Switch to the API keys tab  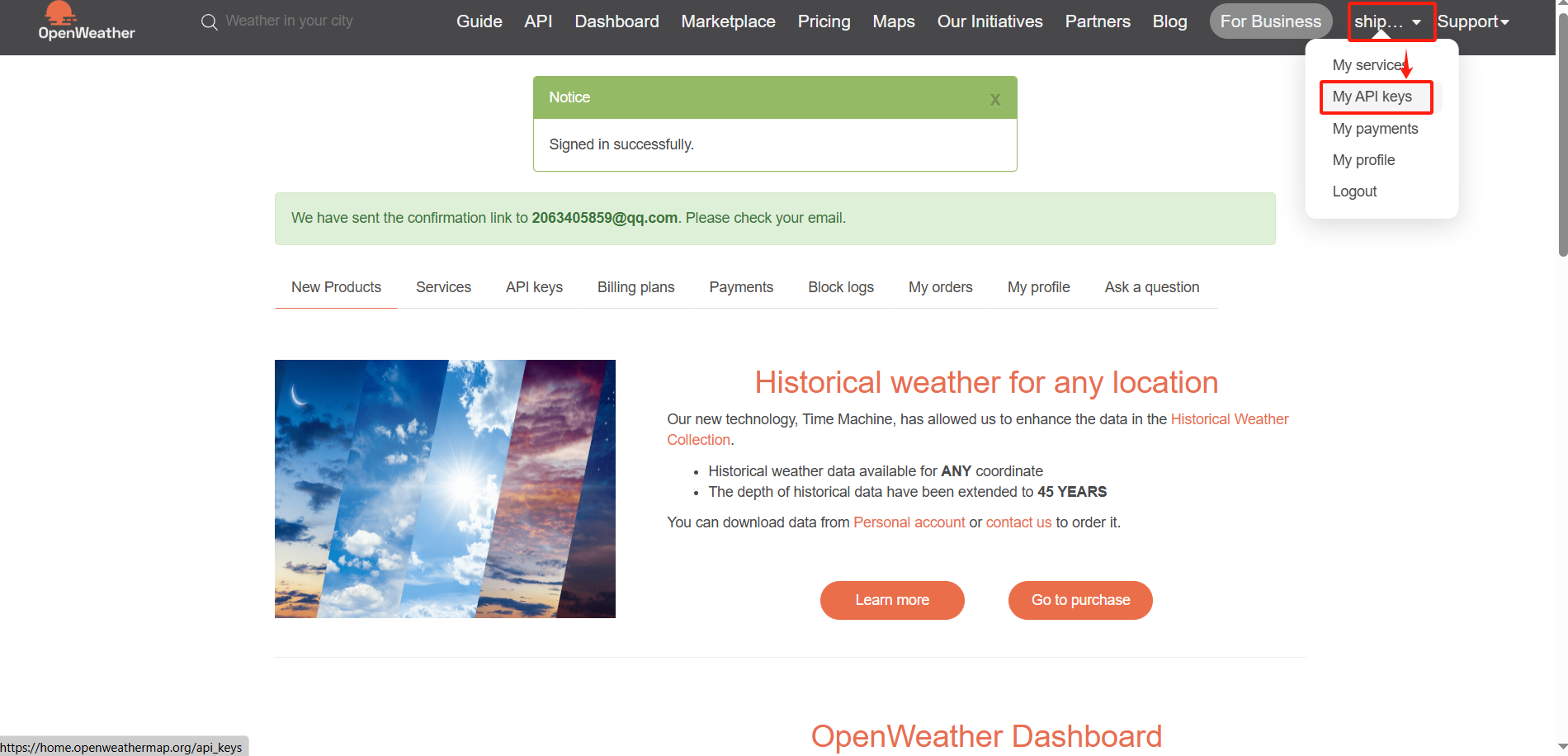[x=534, y=287]
